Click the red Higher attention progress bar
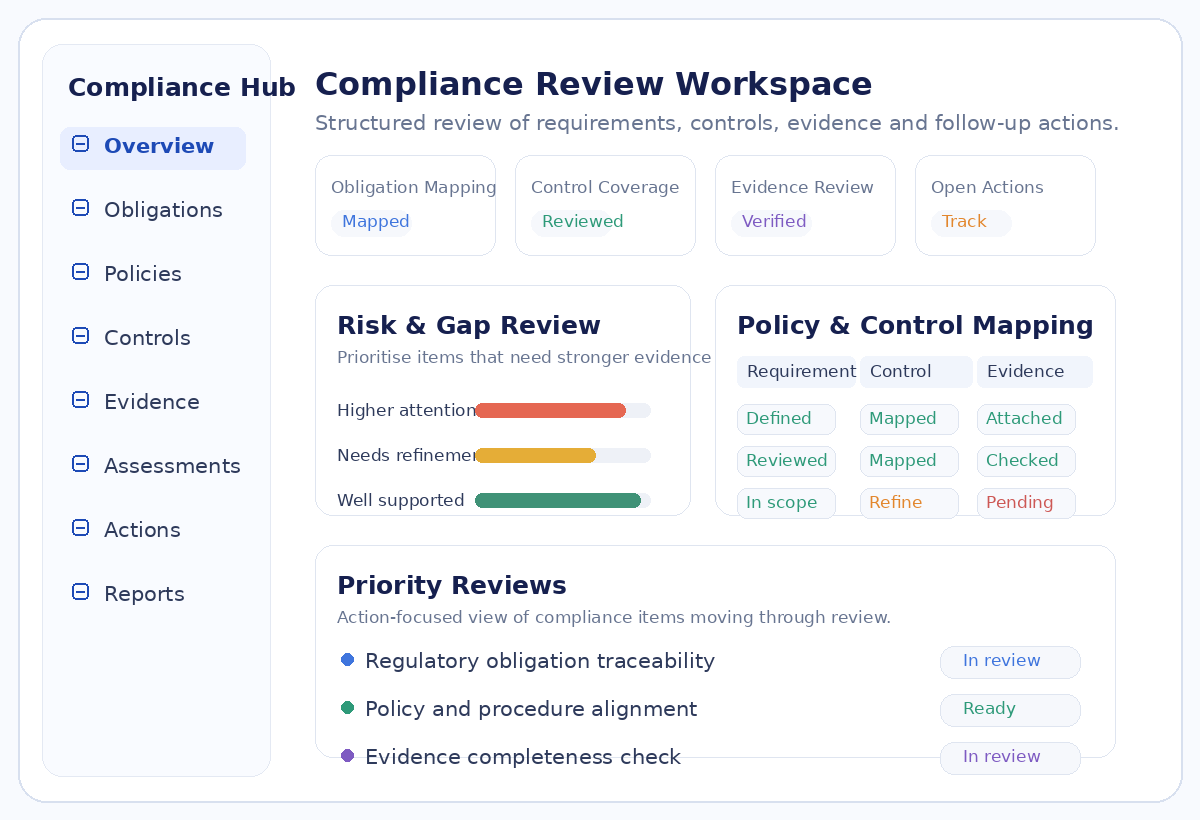 pyautogui.click(x=550, y=410)
